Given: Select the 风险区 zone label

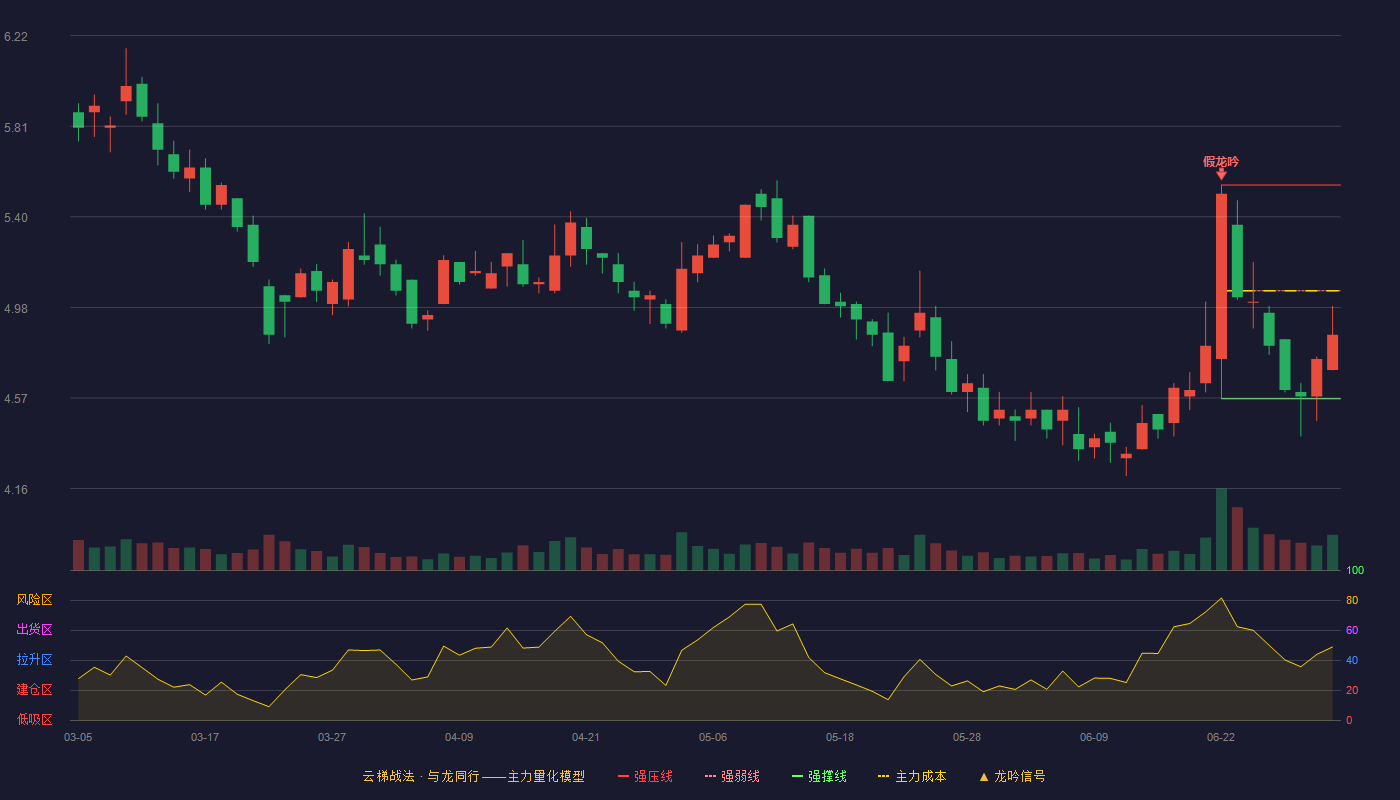Looking at the screenshot, I should coord(34,599).
